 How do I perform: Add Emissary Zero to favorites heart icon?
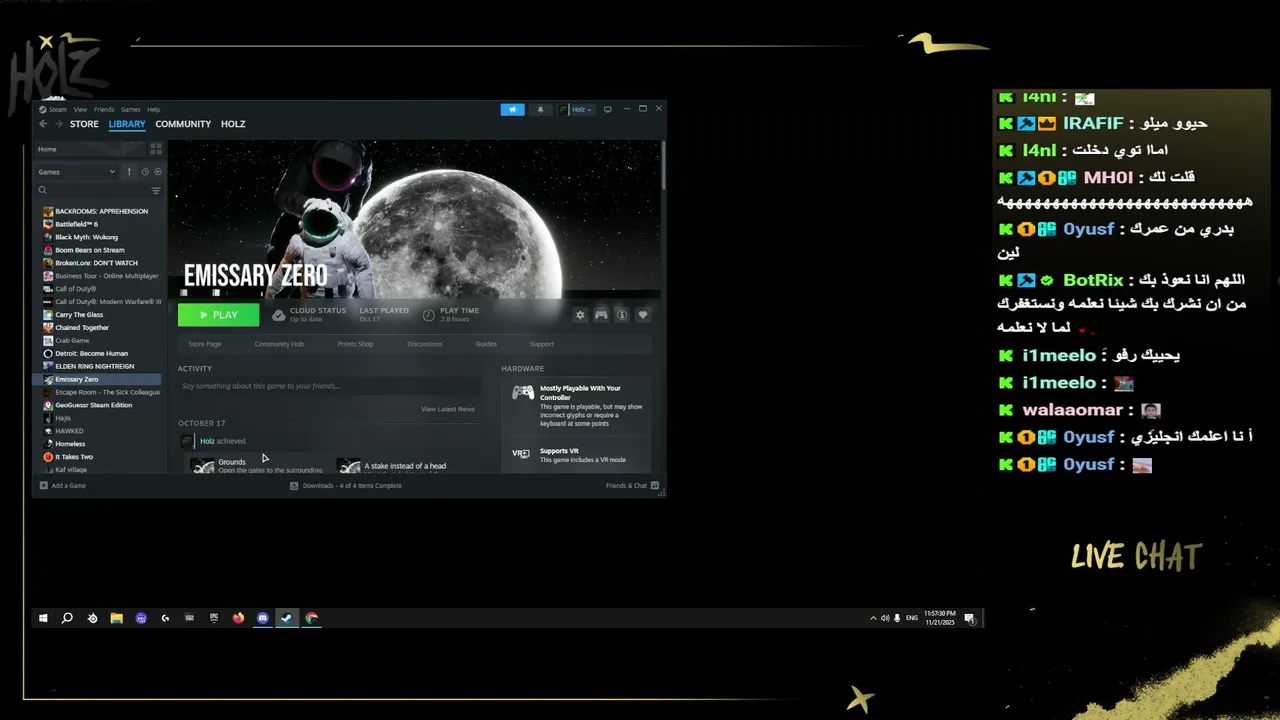(643, 315)
